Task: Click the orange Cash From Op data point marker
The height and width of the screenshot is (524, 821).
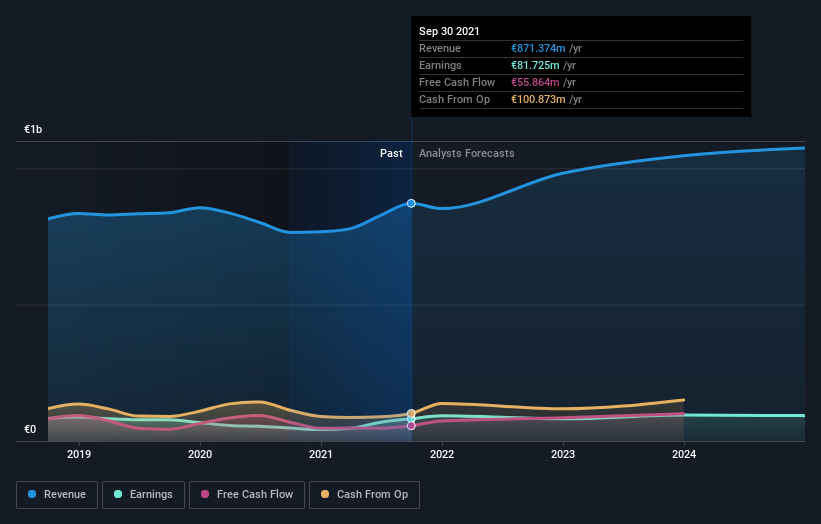Action: (x=411, y=414)
